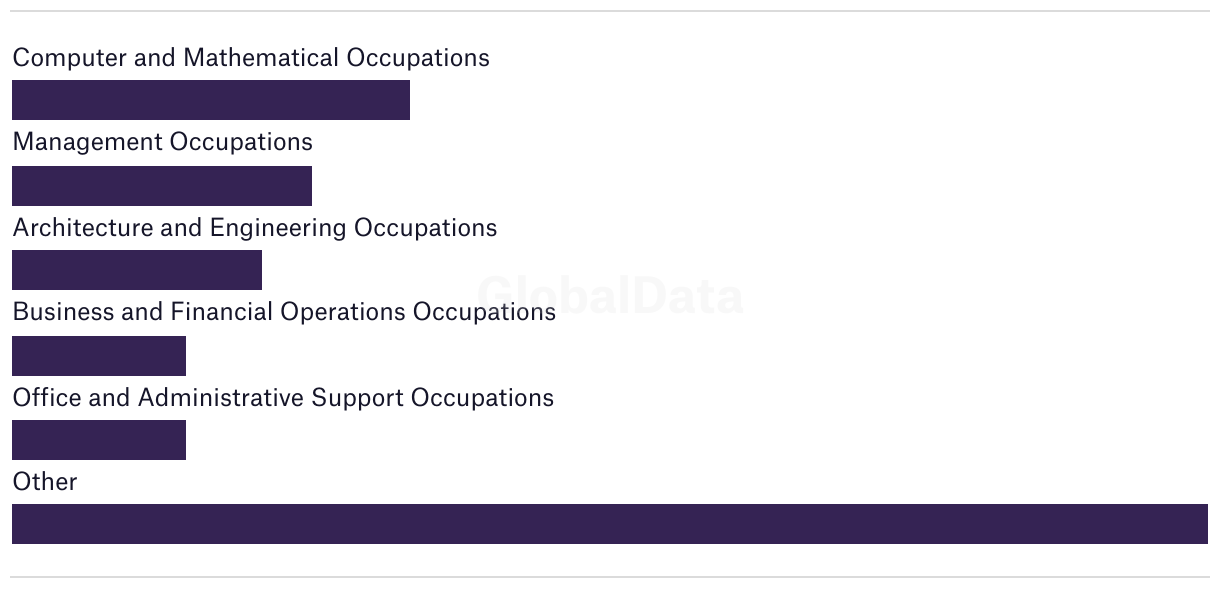The image size is (1220, 590).
Task: Click the Business and Financial Operations Occupations label
Action: 284,312
